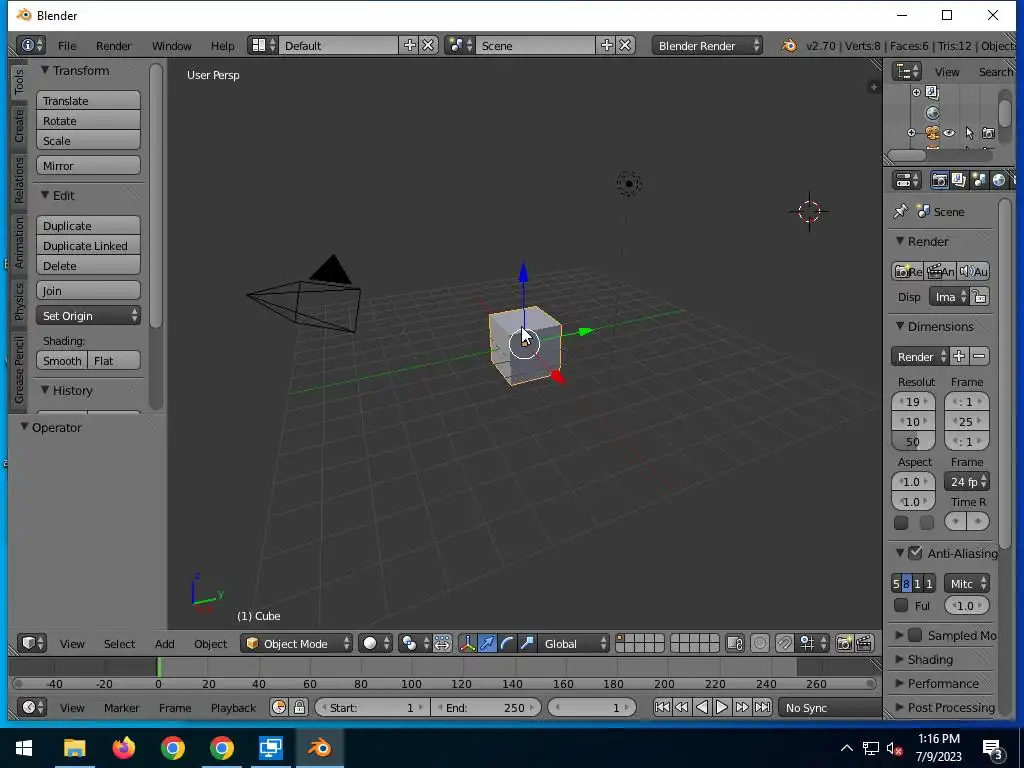Toggle Camera visibility eye in outliner
The height and width of the screenshot is (768, 1024).
(949, 133)
